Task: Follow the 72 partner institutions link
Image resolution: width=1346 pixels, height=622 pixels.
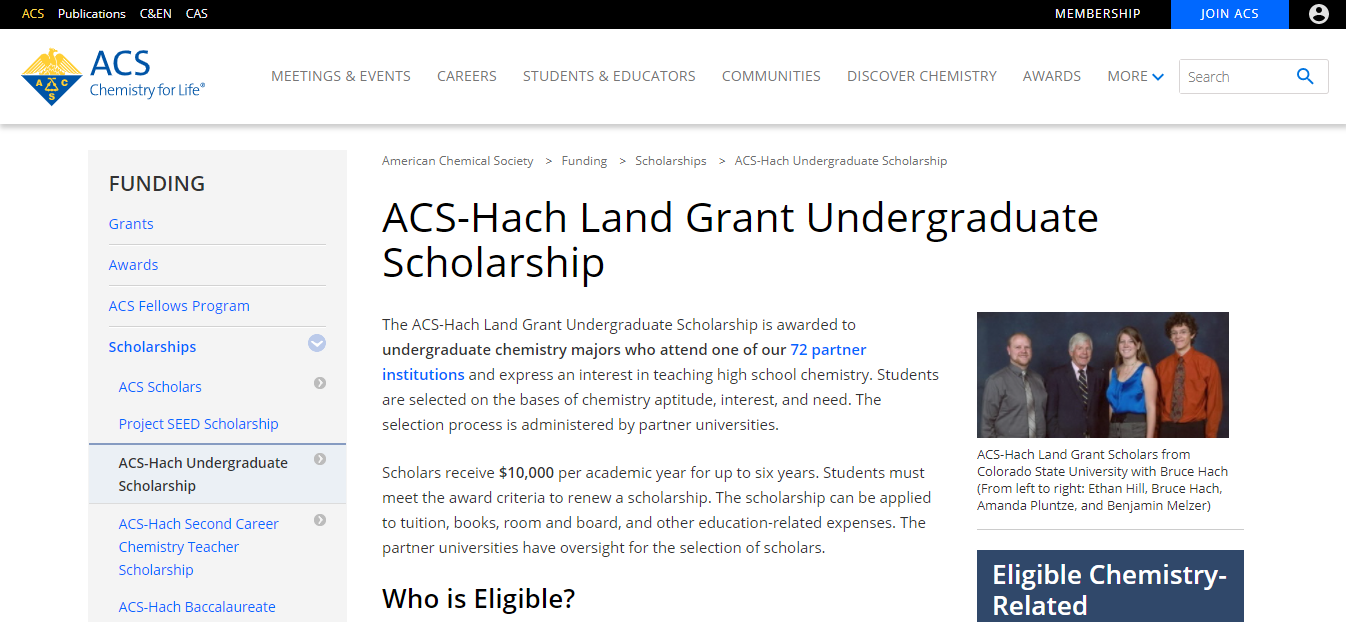Action: (x=827, y=350)
